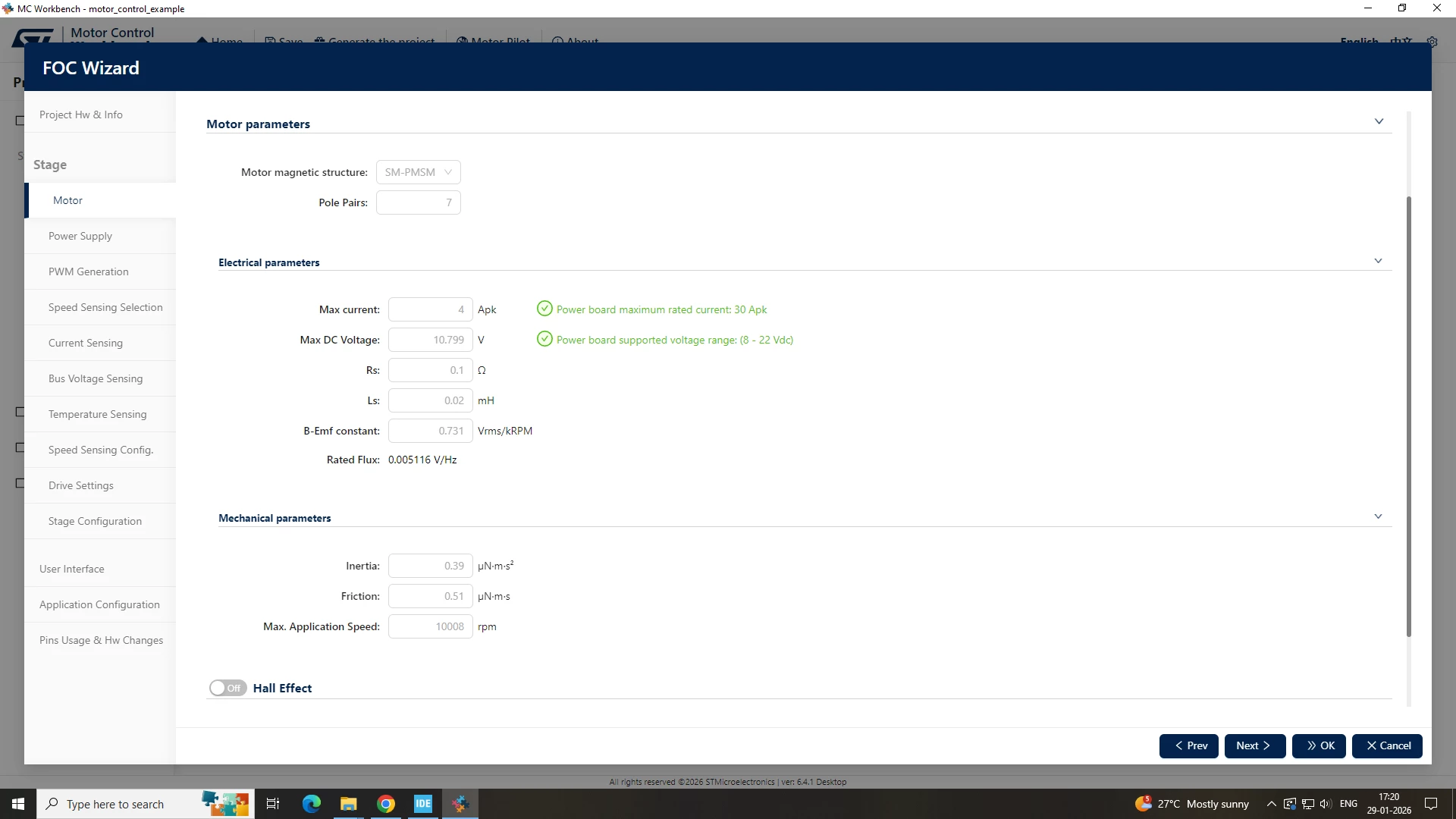This screenshot has width=1456, height=819.
Task: Open the clock and date flyout
Action: pyautogui.click(x=1389, y=804)
